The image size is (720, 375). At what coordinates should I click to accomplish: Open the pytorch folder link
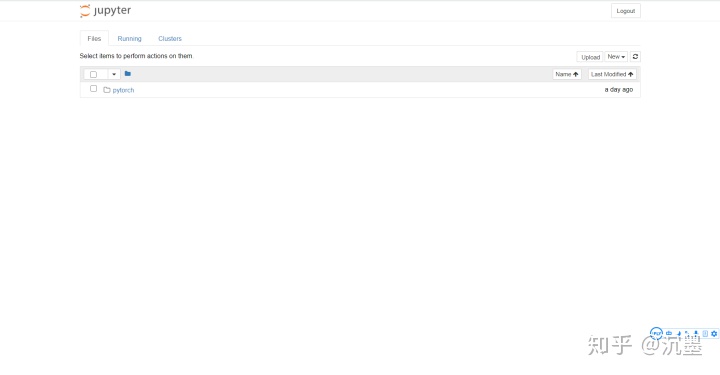124,90
